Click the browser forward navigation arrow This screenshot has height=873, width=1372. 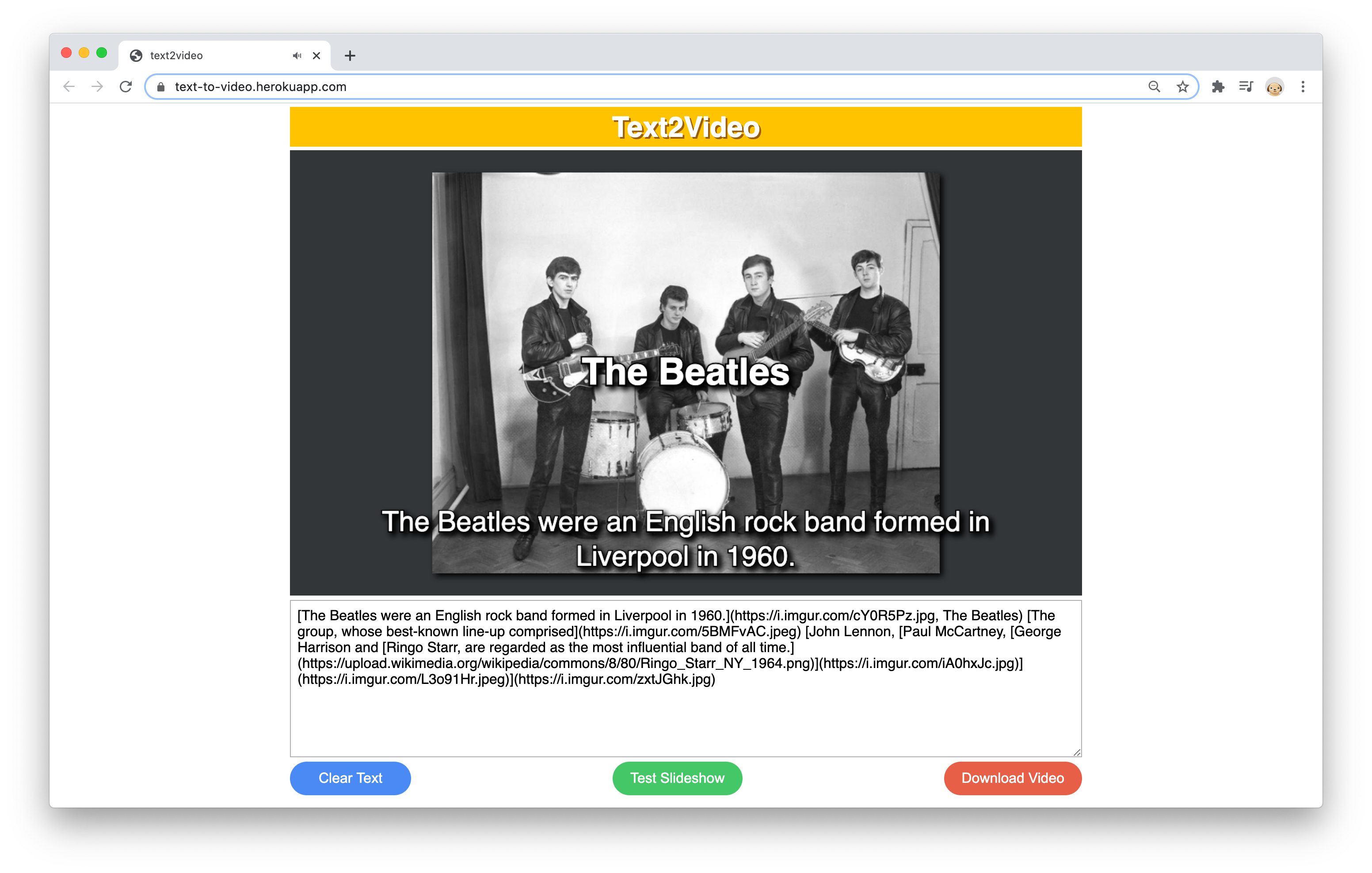pos(96,86)
